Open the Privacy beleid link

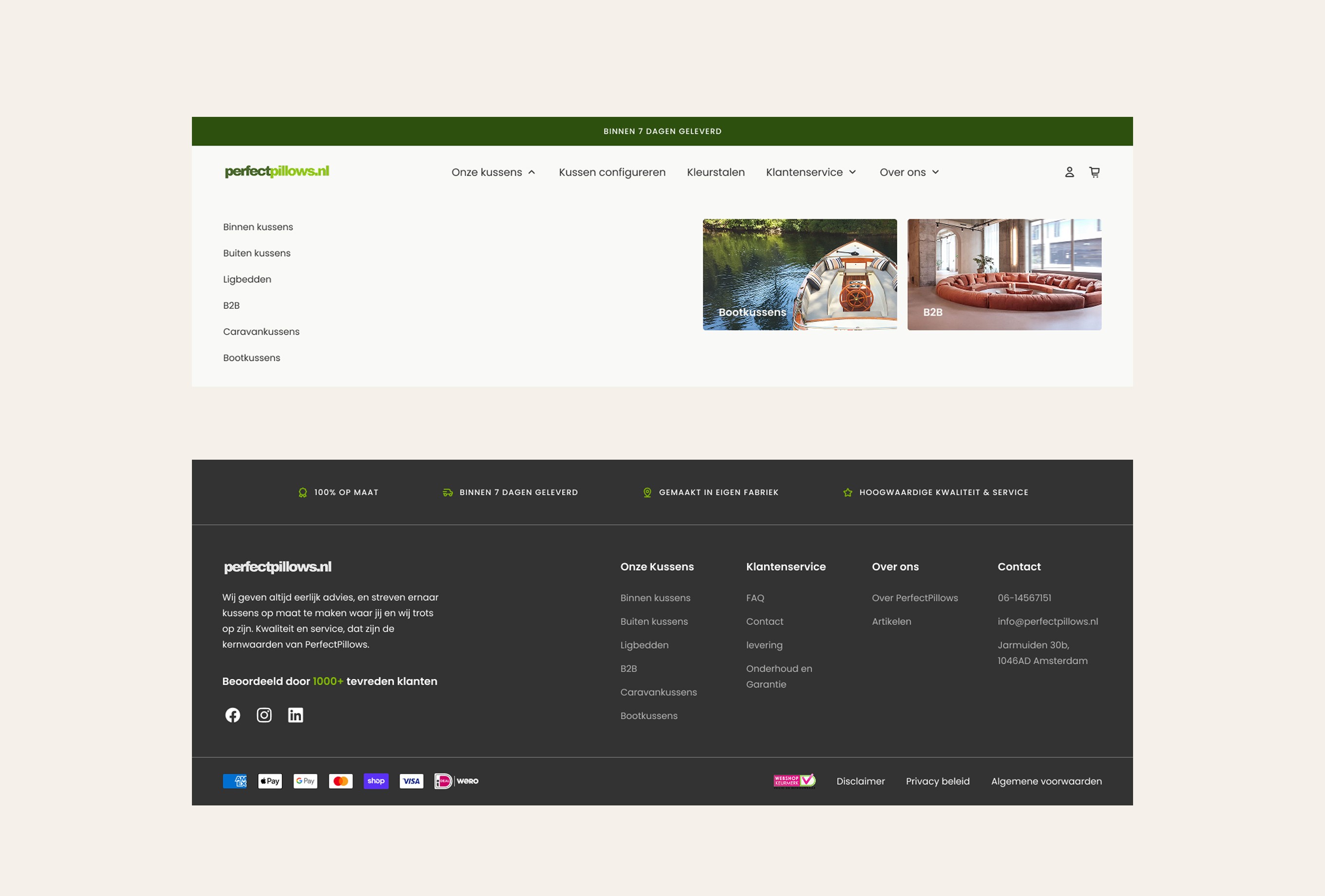coord(937,781)
